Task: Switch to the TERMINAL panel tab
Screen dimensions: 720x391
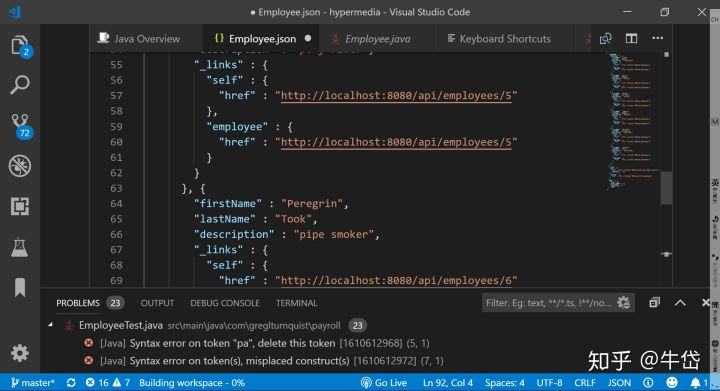Action: tap(296, 303)
